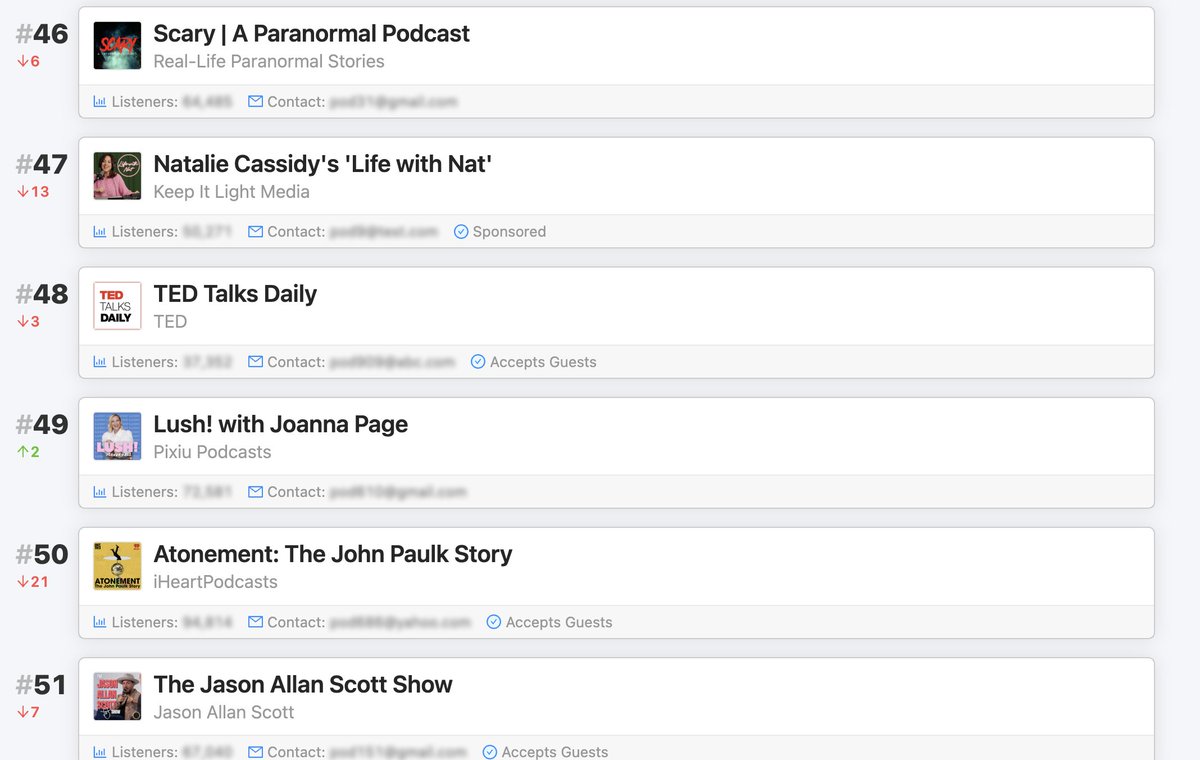This screenshot has height=760, width=1200.
Task: Open Lush! with Joanna Page cover image
Action: point(117,436)
